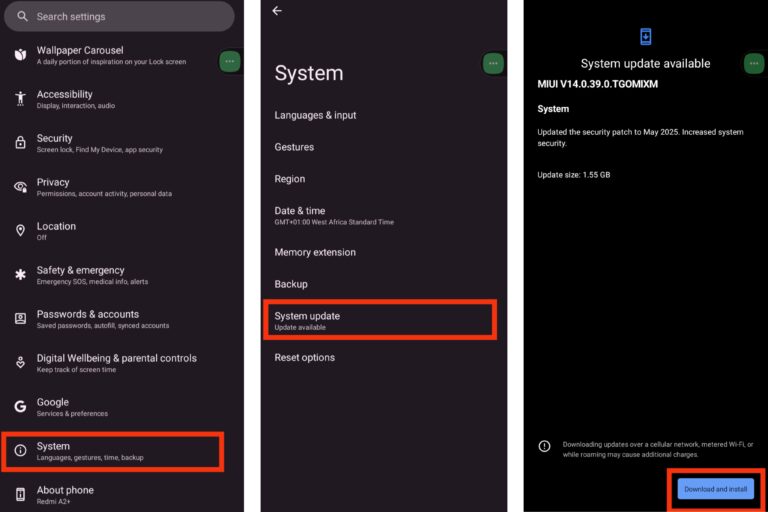Tap the info icon beside cellular warning

click(544, 446)
